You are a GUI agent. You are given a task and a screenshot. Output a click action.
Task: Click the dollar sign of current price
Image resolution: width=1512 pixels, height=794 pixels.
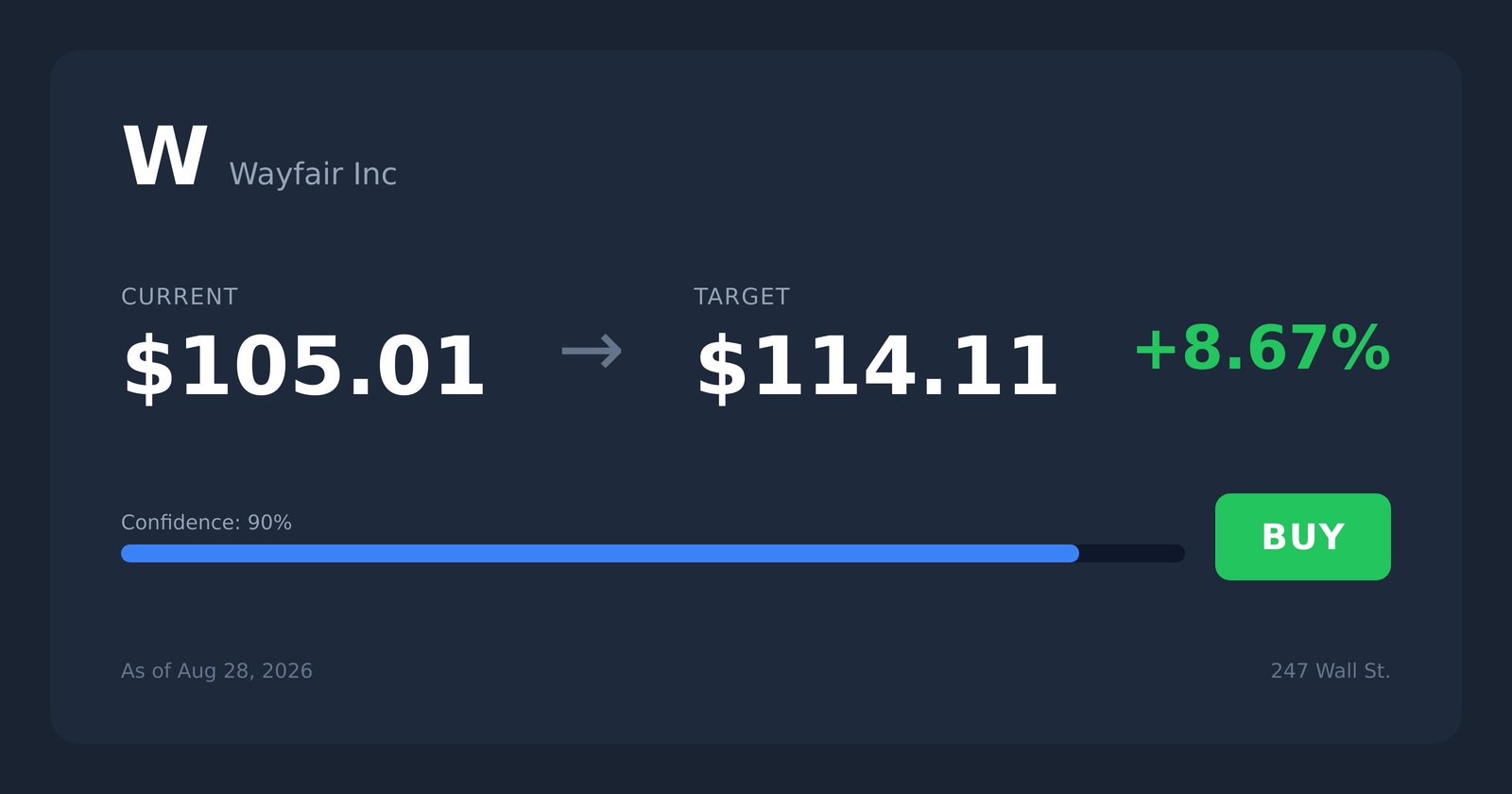(149, 367)
